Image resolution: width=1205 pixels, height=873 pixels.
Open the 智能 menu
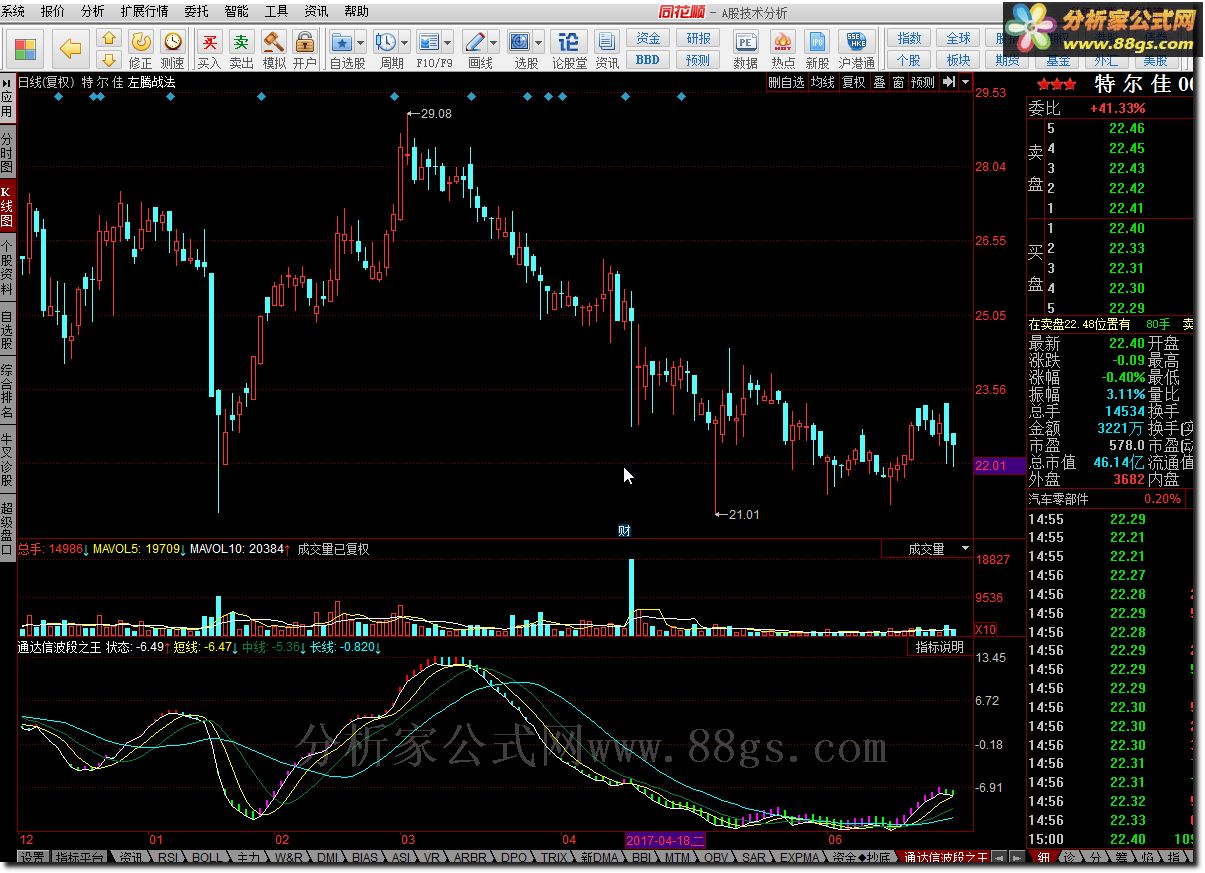[237, 12]
